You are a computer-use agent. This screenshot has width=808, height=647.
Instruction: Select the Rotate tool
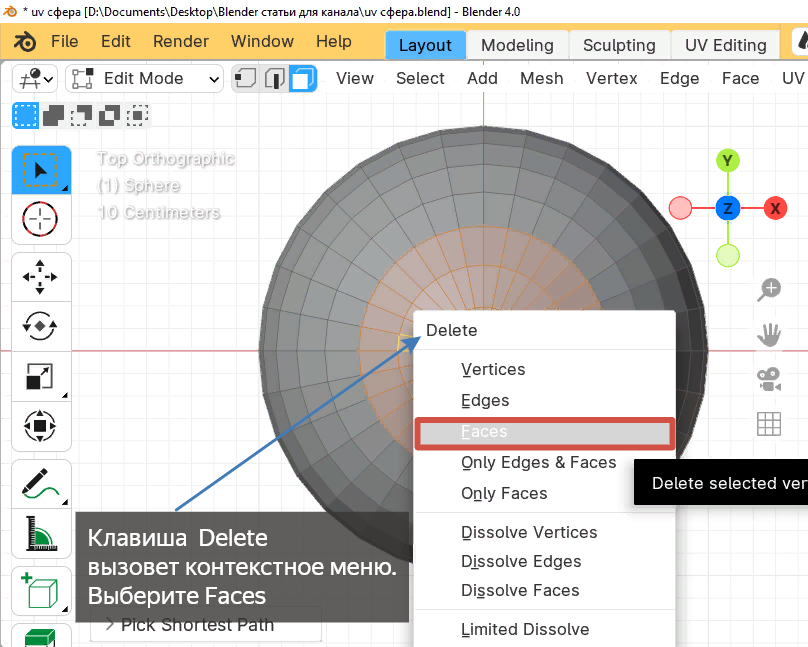(40, 326)
